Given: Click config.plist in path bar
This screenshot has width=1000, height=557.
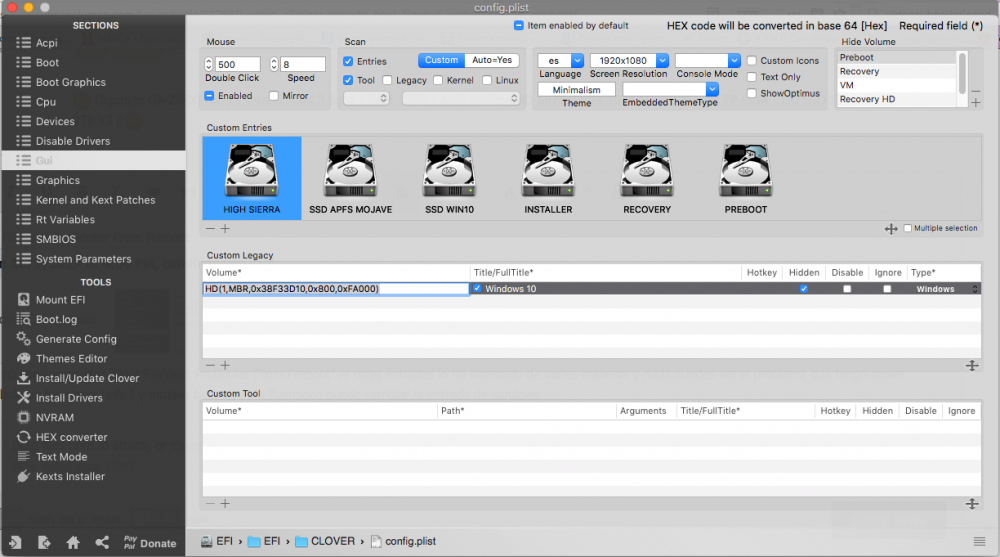Looking at the screenshot, I should (x=403, y=541).
